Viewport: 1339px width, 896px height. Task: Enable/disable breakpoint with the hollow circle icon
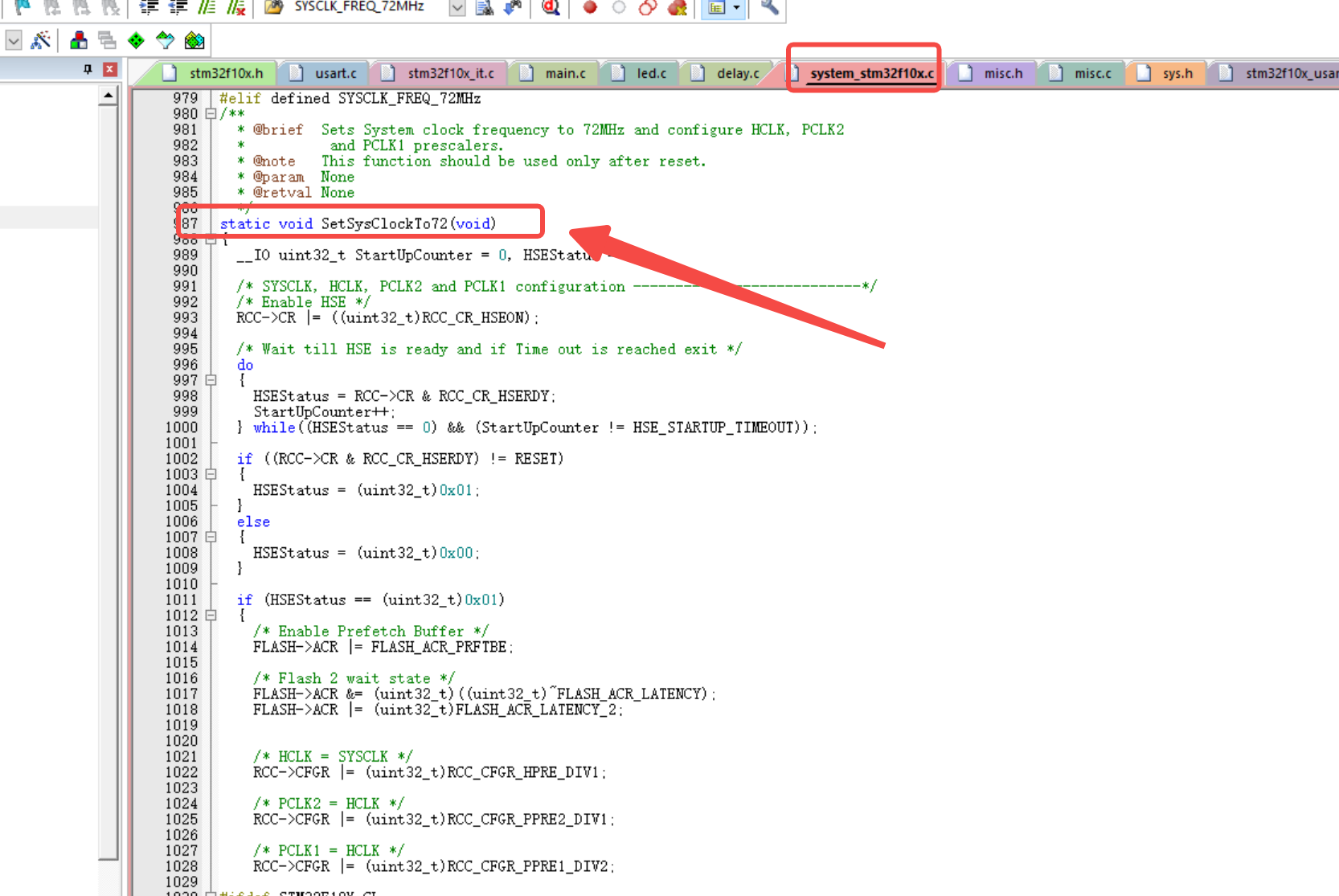pos(619,7)
